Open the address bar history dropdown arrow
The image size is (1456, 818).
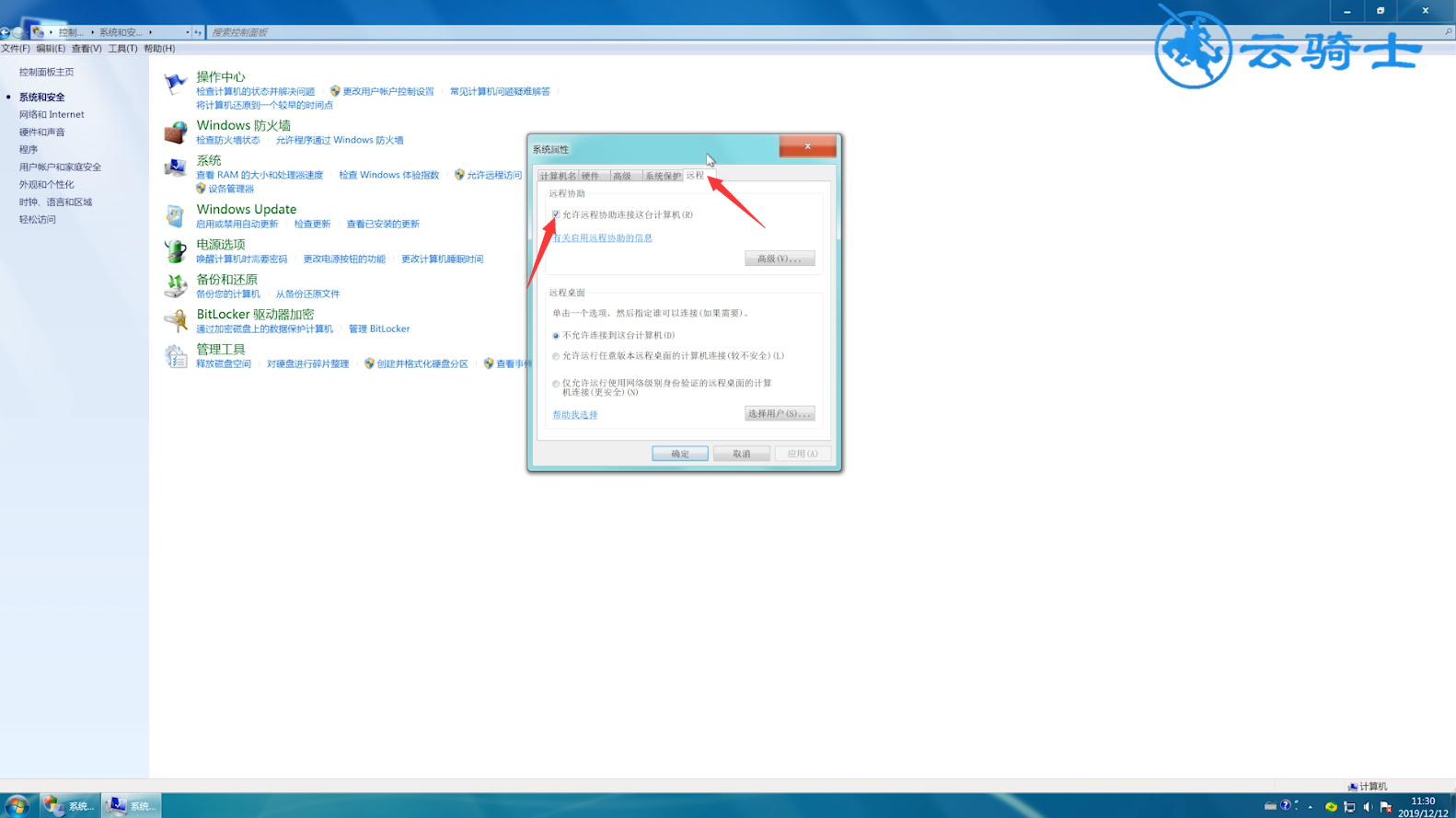point(187,32)
